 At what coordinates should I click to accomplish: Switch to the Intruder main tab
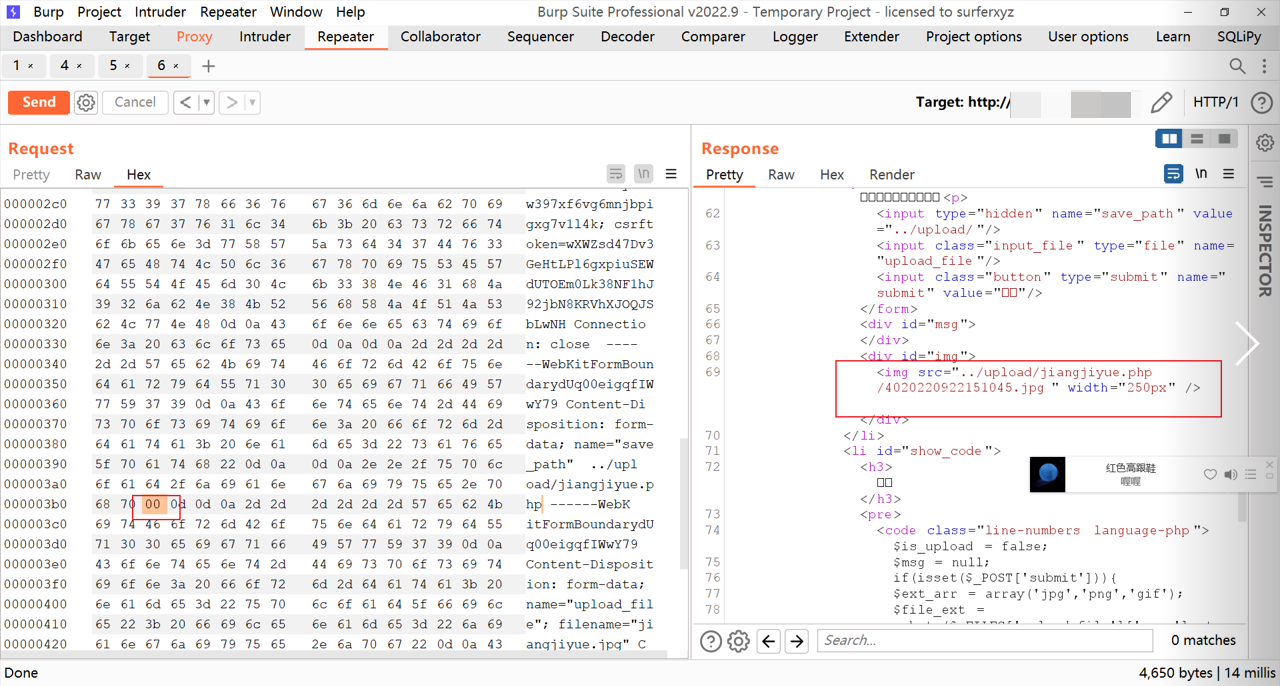tap(265, 37)
